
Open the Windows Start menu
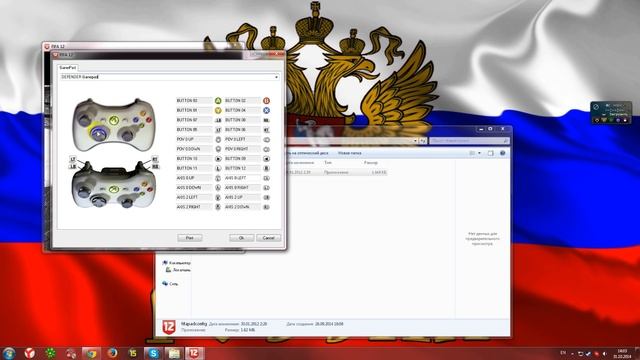(x=9, y=353)
